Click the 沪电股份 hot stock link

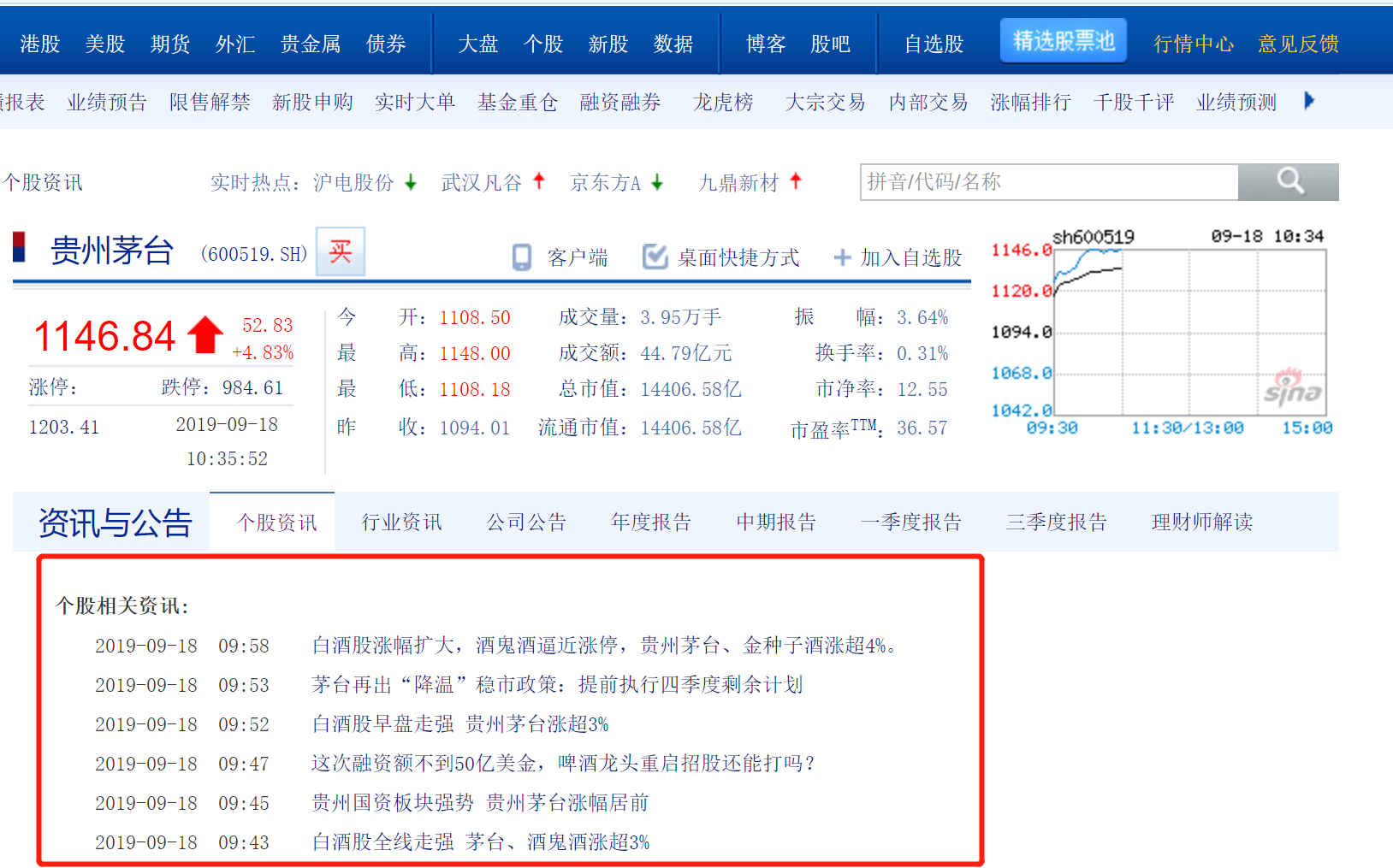coord(353,182)
